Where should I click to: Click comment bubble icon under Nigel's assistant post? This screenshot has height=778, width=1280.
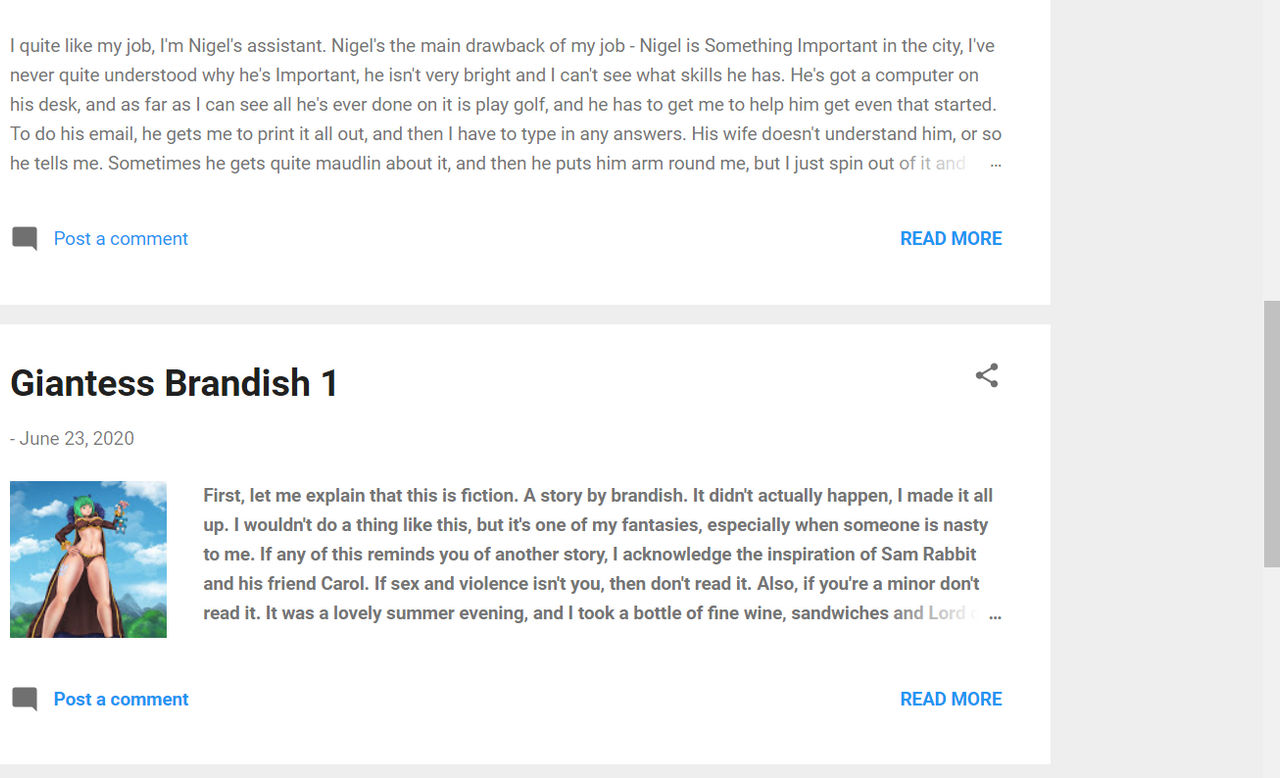(25, 239)
